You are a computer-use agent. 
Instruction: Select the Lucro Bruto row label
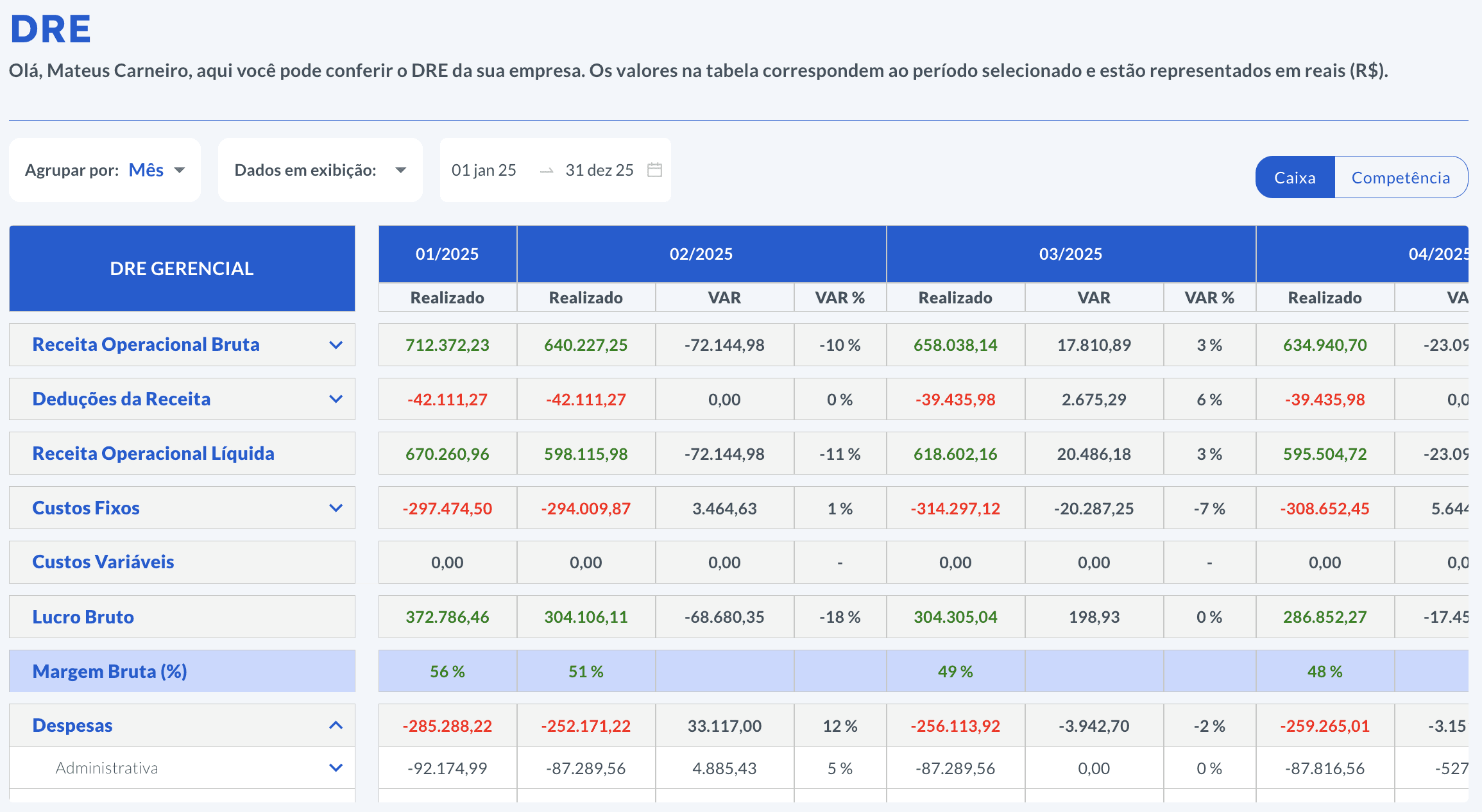pyautogui.click(x=83, y=617)
